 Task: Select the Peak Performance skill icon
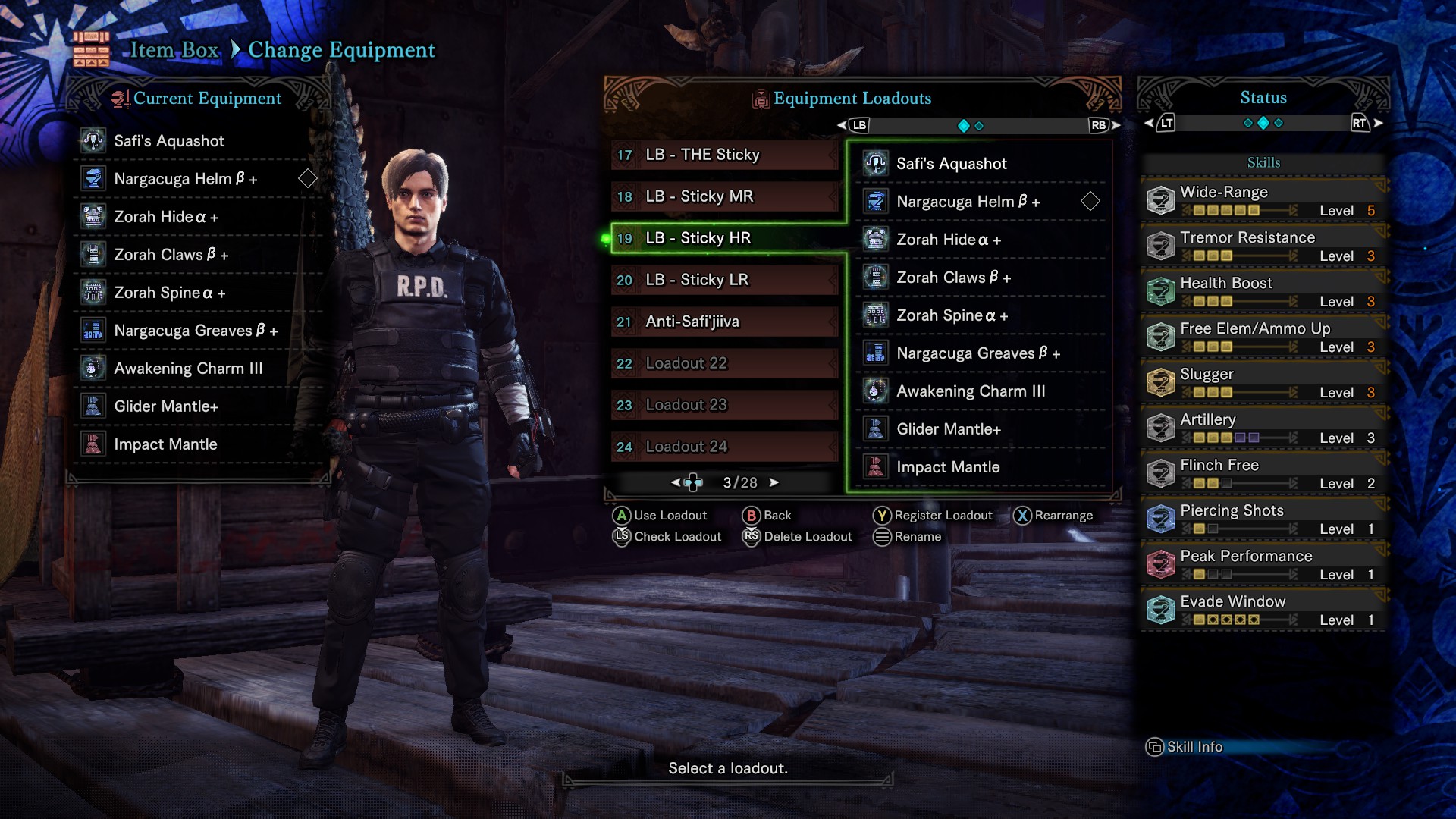click(1160, 564)
